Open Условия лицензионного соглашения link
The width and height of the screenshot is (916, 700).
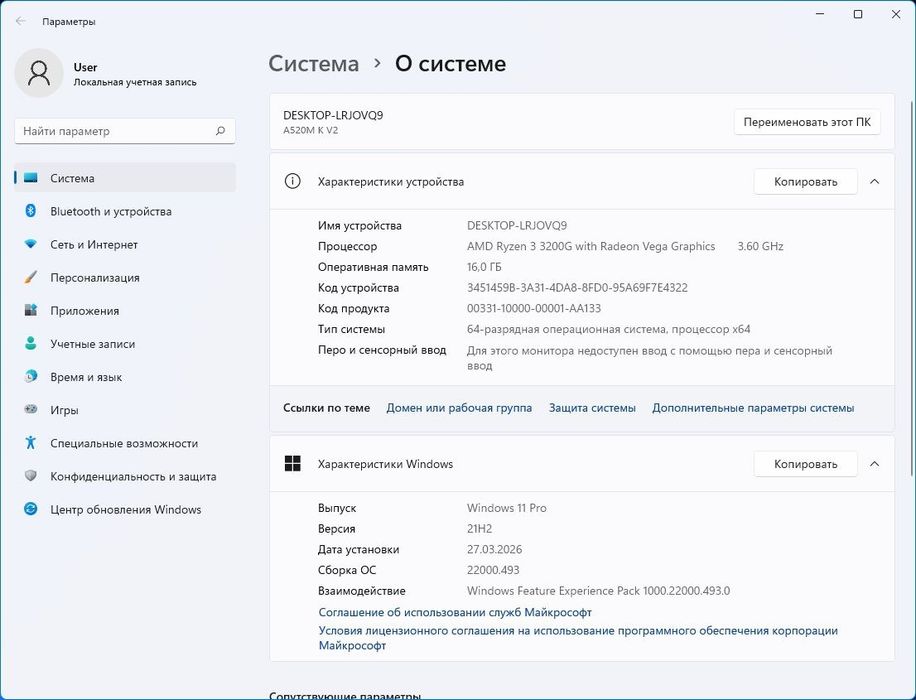(x=578, y=637)
